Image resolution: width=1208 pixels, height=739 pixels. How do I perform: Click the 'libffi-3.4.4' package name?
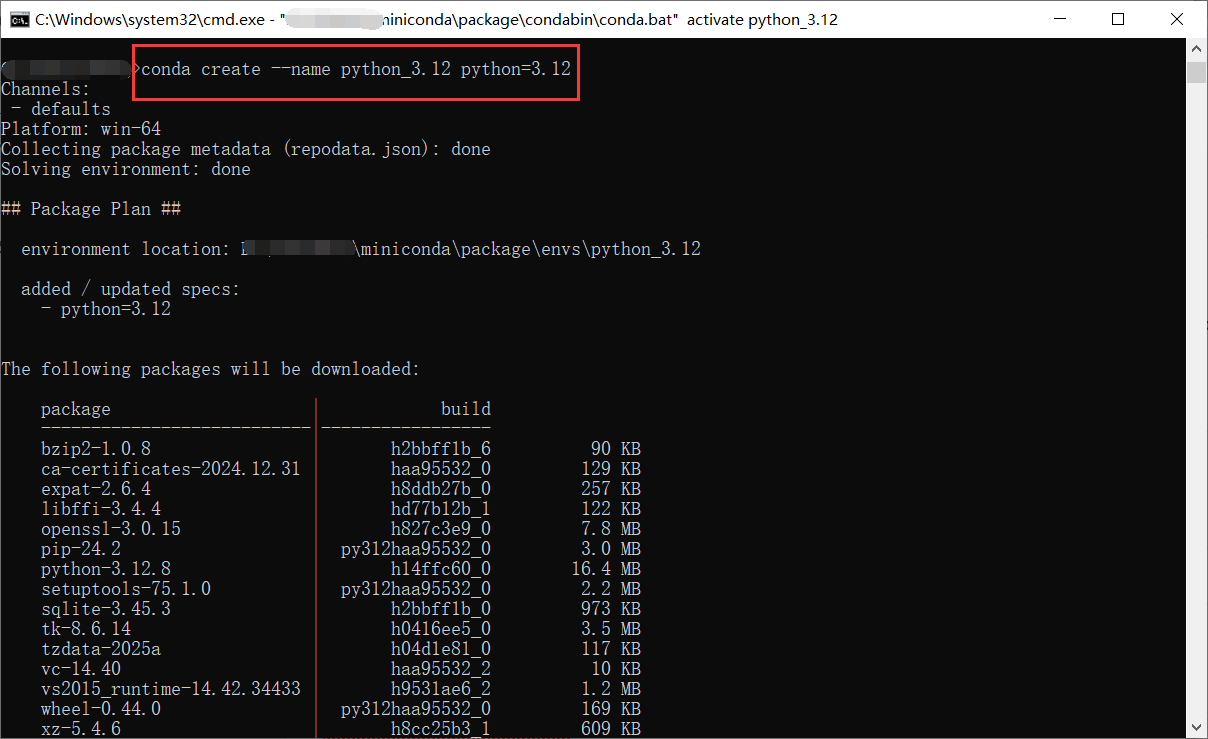tap(101, 509)
